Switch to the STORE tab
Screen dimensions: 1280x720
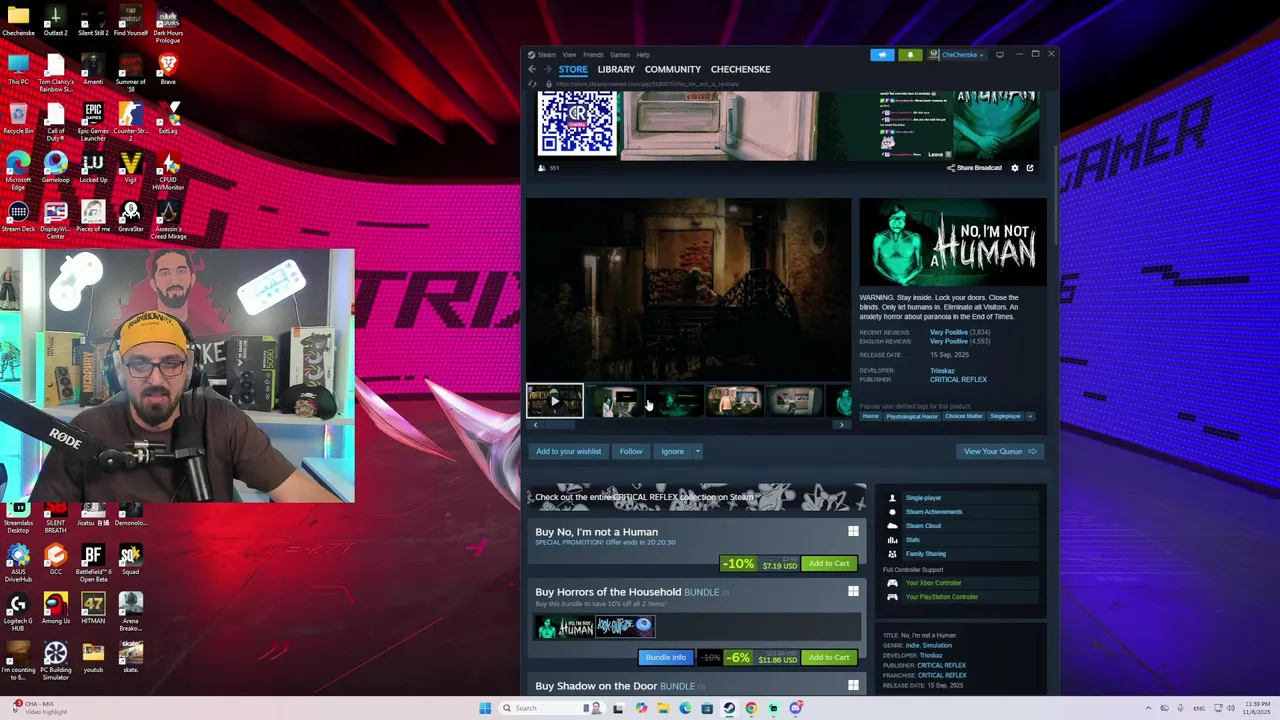click(573, 69)
